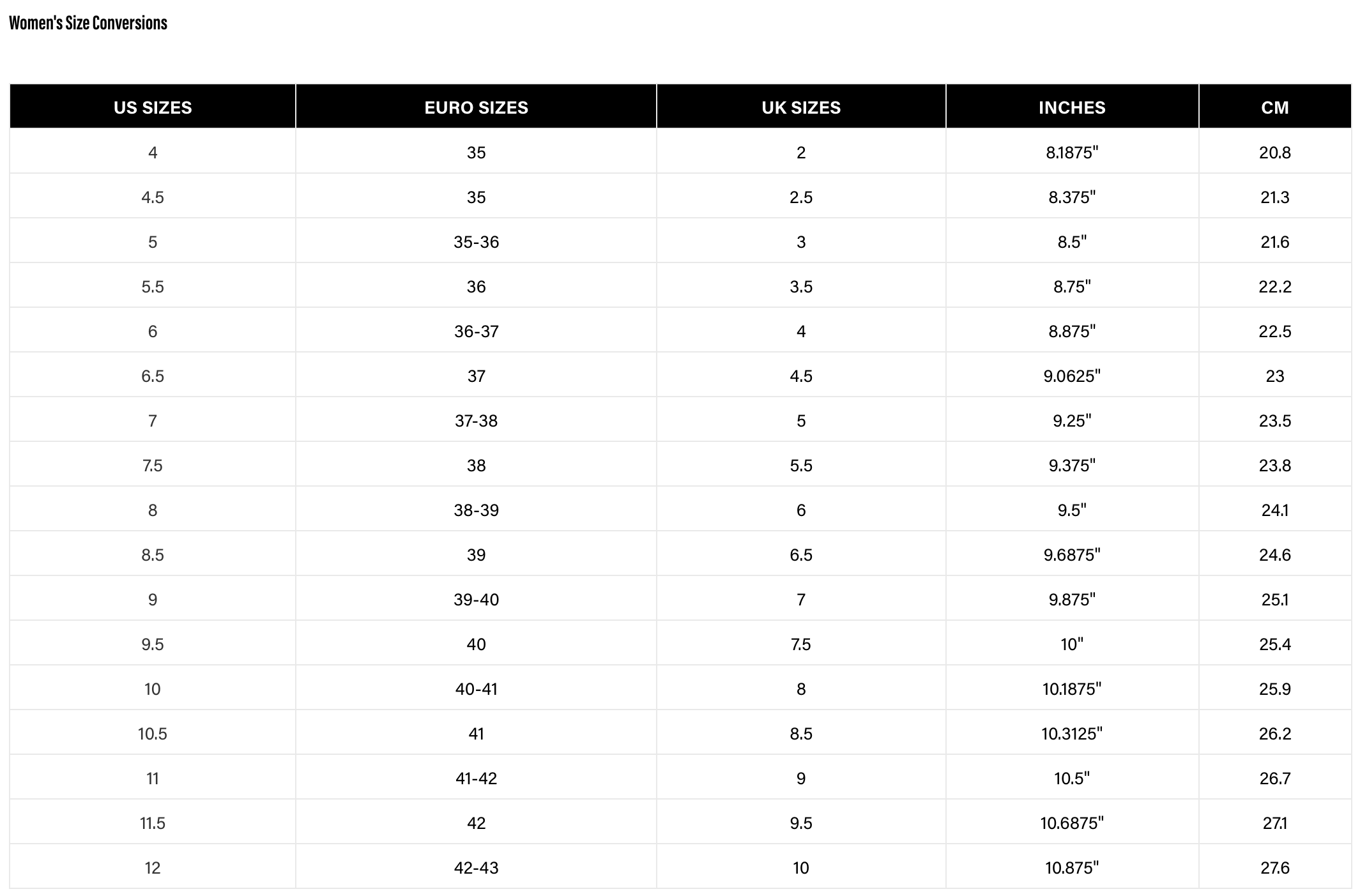Click the 8.1875" inches cell
1360x896 pixels.
click(1072, 153)
